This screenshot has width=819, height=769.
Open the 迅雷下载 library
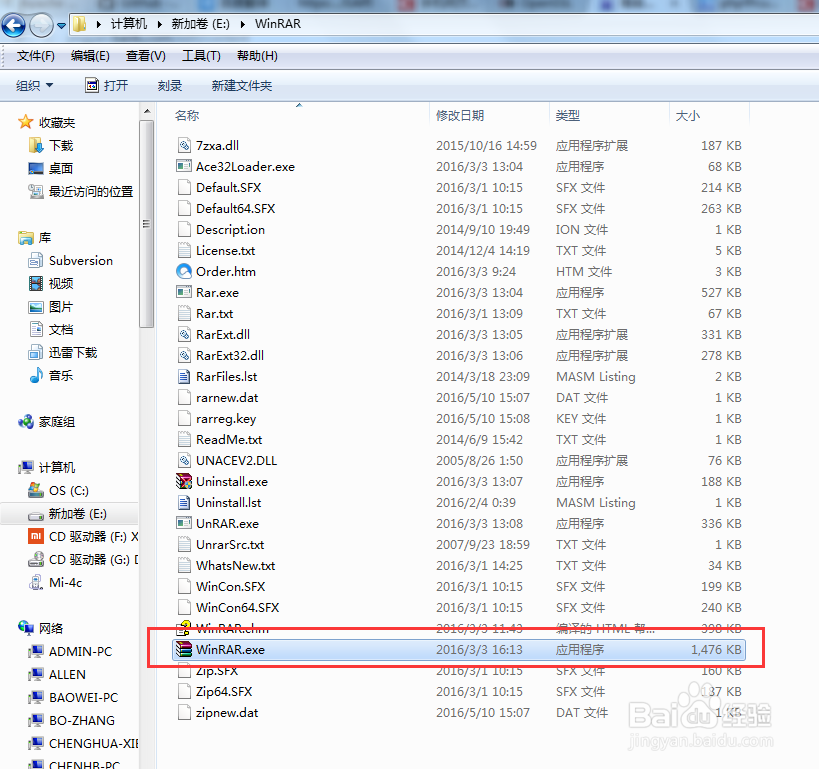[x=63, y=353]
